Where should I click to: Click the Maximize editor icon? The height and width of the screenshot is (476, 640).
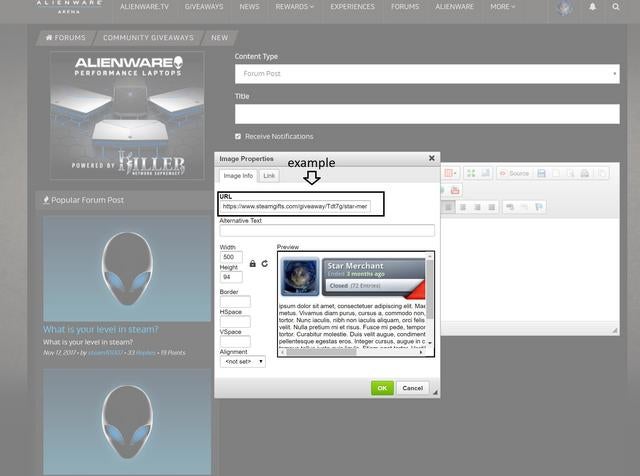471,173
